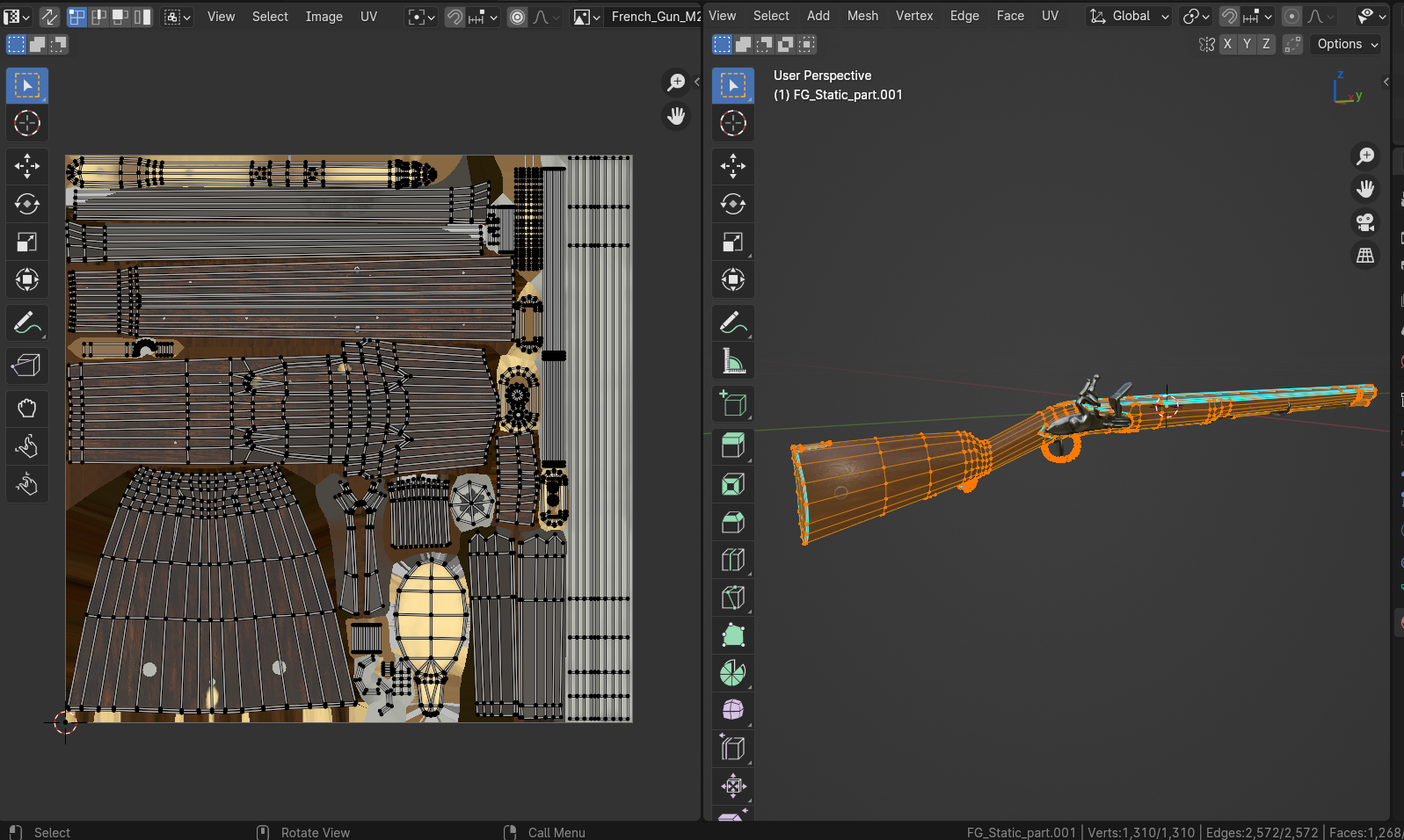Toggle camera view in 3D viewport
The width and height of the screenshot is (1404, 840).
tap(1364, 222)
